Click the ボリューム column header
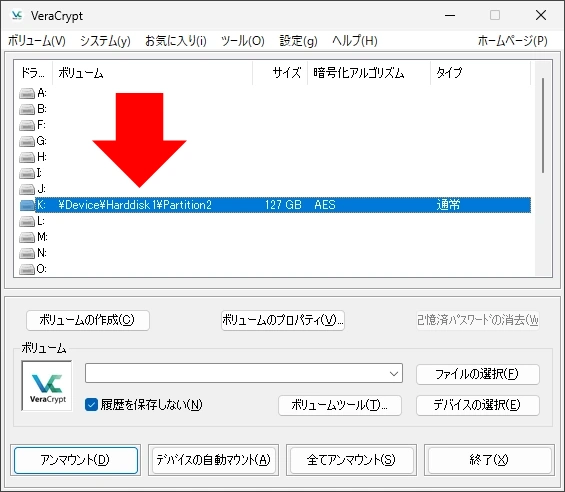 (152, 73)
